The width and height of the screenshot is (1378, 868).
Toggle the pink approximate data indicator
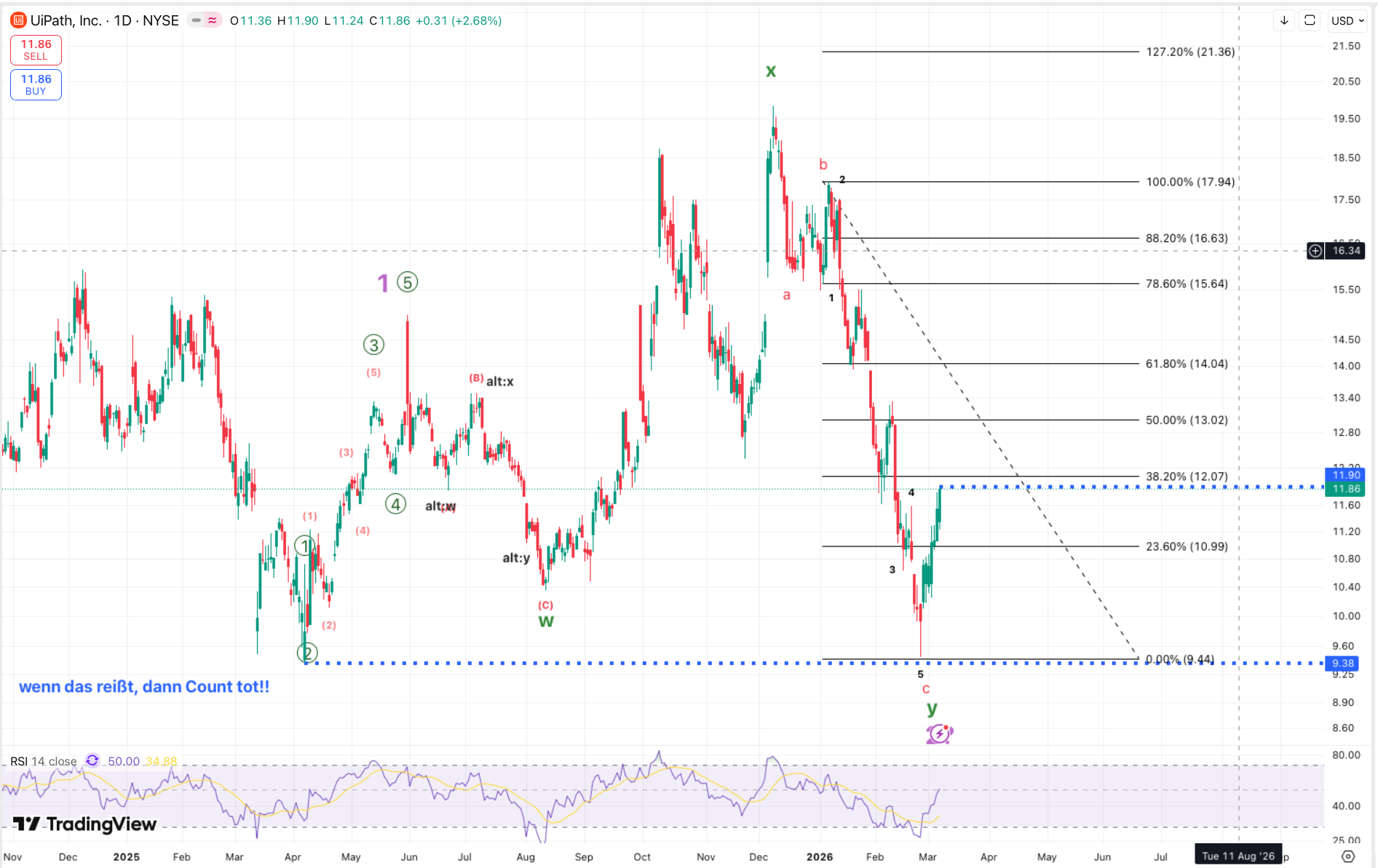coord(213,20)
